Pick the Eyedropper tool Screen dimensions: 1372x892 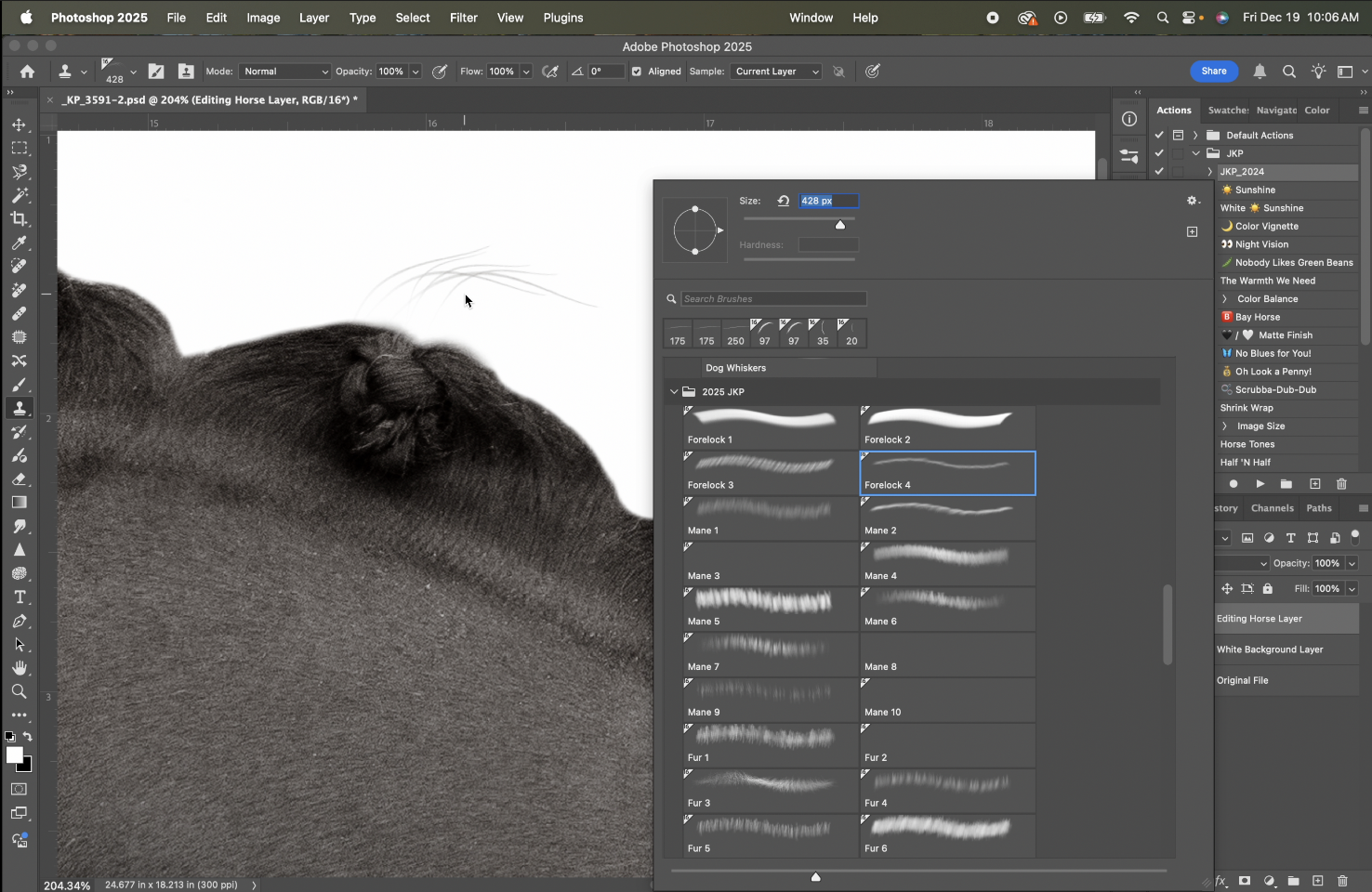pos(19,243)
